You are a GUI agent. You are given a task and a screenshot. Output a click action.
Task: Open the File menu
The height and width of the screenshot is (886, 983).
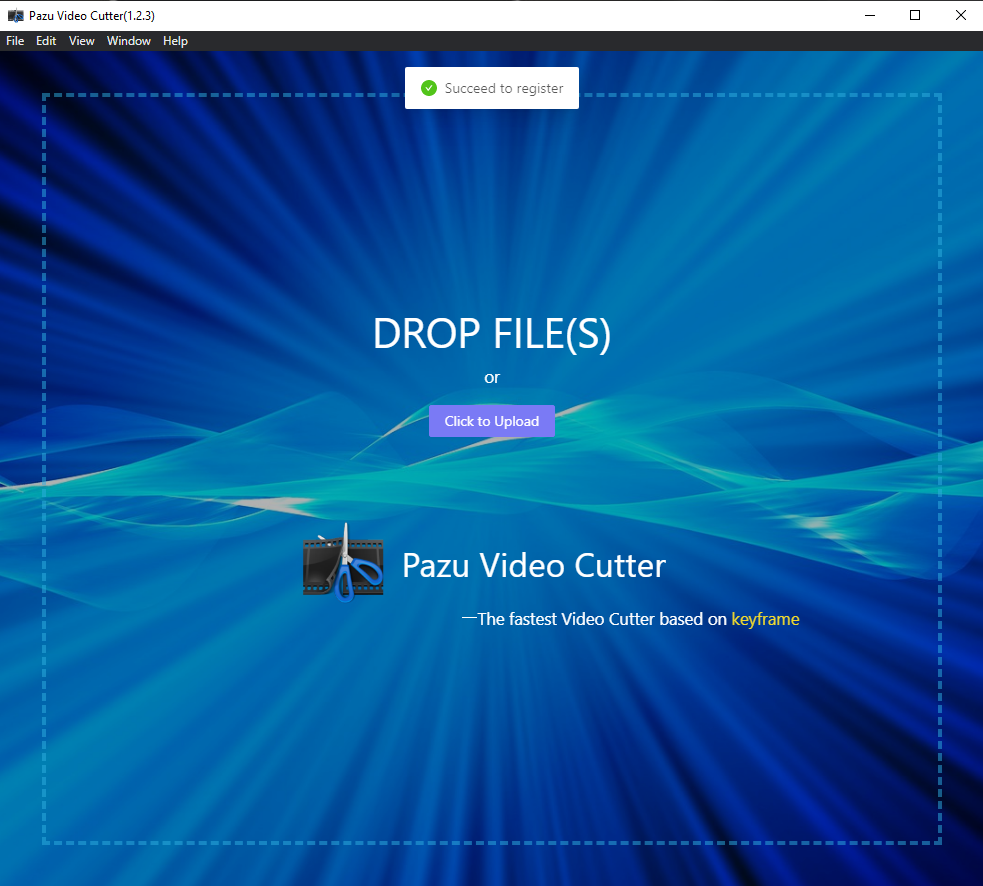click(15, 41)
